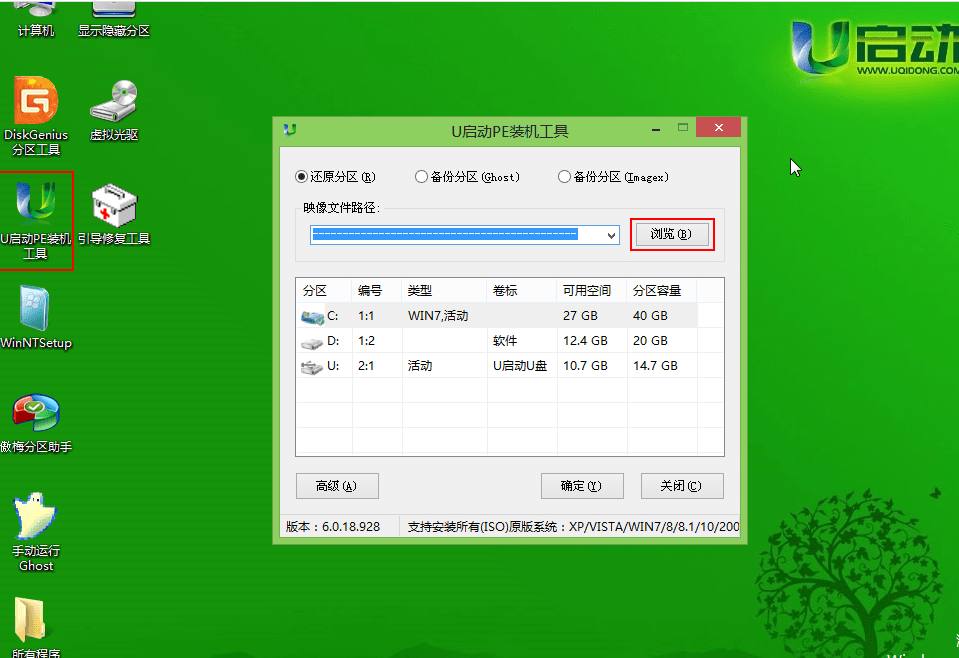Viewport: 959px width, 658px height.
Task: Open the 虚拟光驱 desktop icon
Action: 114,110
